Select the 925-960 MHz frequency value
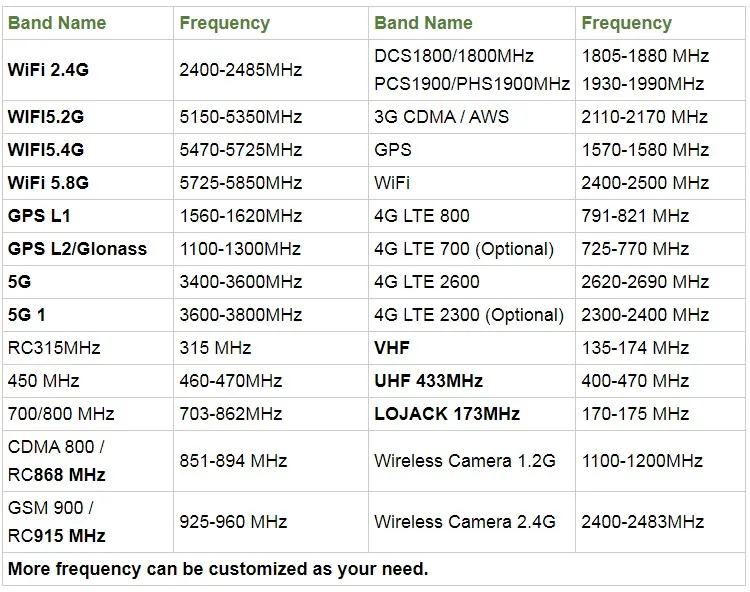 point(233,521)
